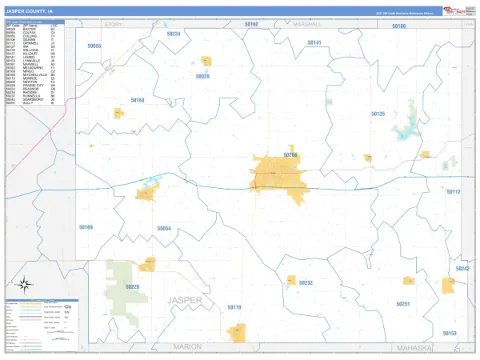
Task: Click the STORY county label
Action: click(113, 24)
